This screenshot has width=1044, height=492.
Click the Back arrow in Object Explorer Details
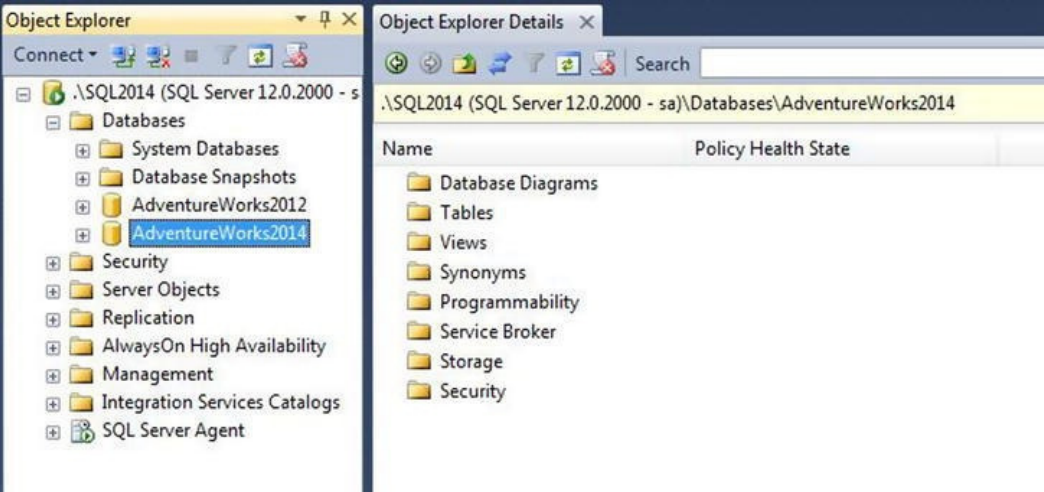point(397,64)
